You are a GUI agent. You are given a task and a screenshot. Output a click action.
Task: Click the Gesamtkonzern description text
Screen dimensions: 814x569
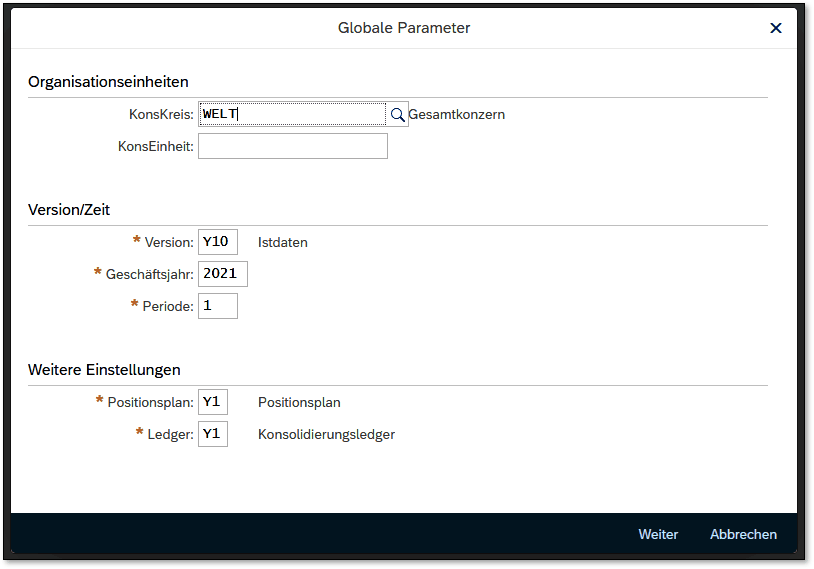coord(457,114)
